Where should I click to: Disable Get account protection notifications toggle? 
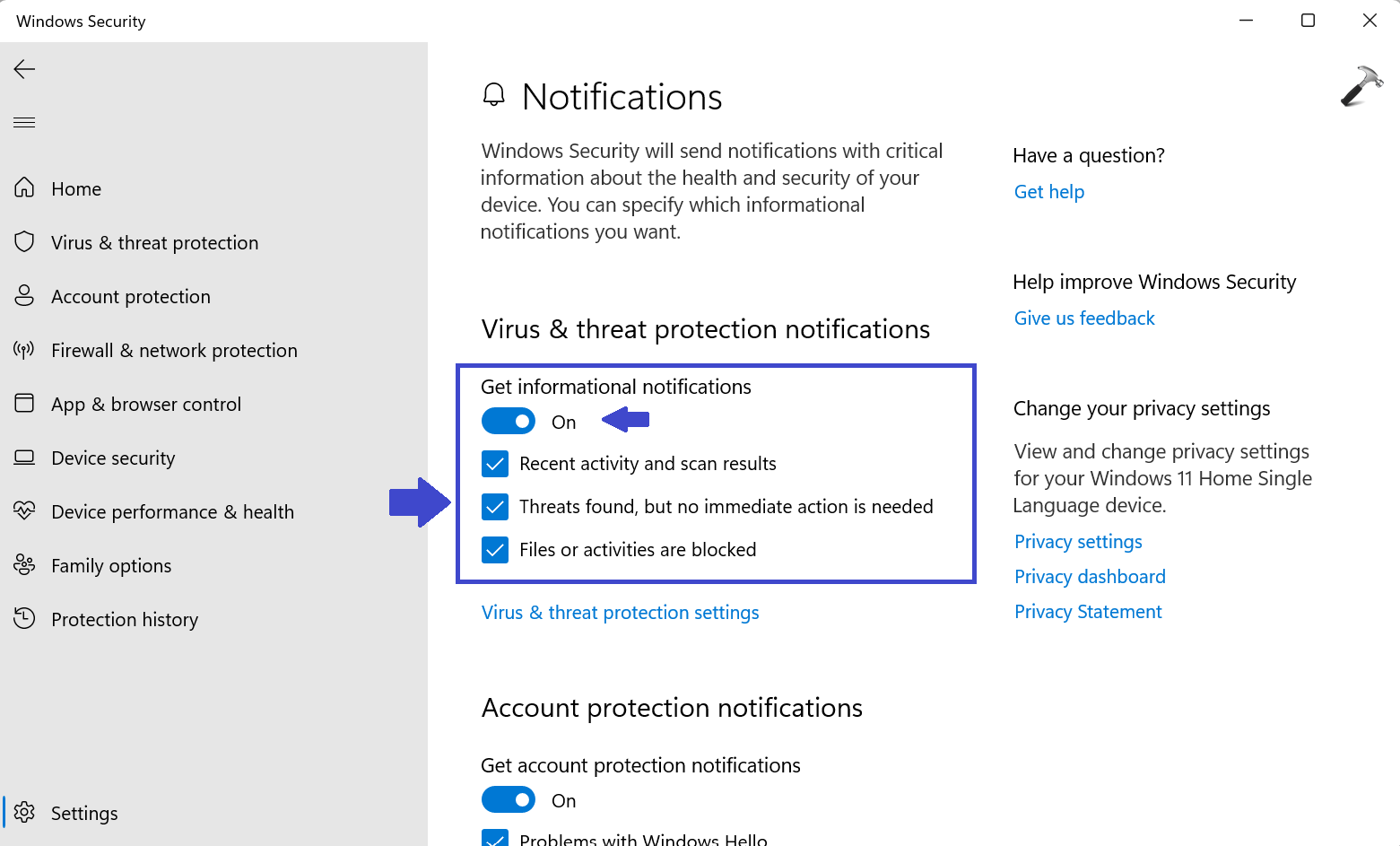click(x=509, y=799)
